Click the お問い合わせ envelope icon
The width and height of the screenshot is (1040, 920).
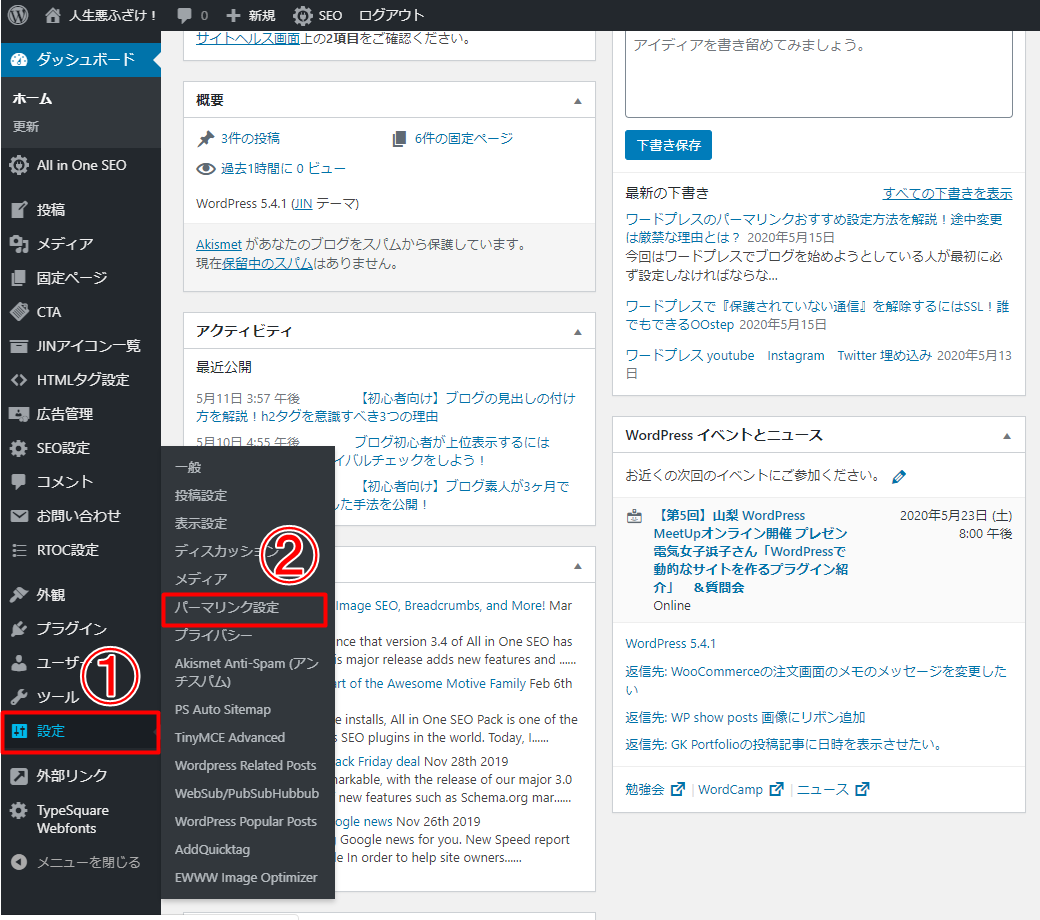click(x=19, y=516)
